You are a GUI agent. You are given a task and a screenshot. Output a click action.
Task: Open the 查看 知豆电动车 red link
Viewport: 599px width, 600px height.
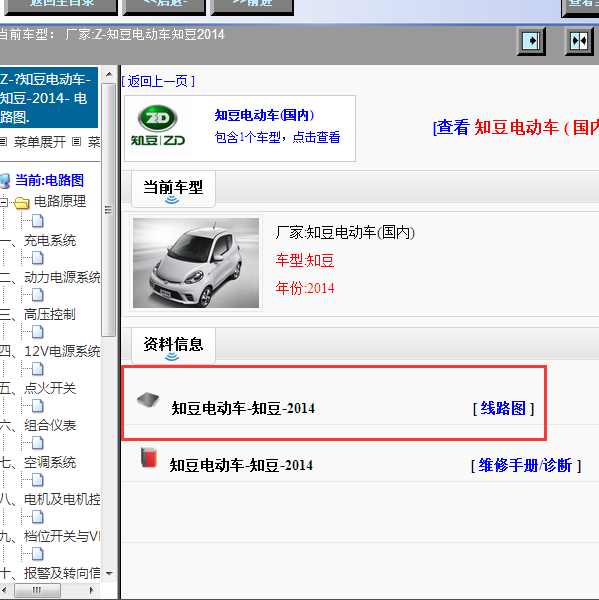516,127
